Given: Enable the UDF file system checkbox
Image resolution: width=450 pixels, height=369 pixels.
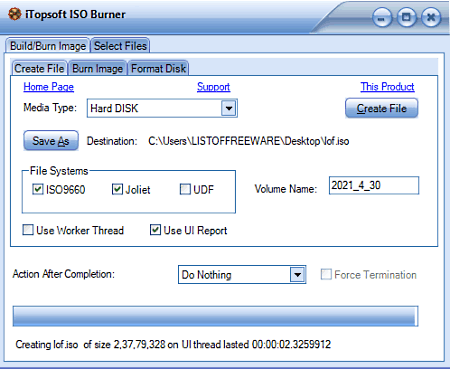Looking at the screenshot, I should (185, 189).
